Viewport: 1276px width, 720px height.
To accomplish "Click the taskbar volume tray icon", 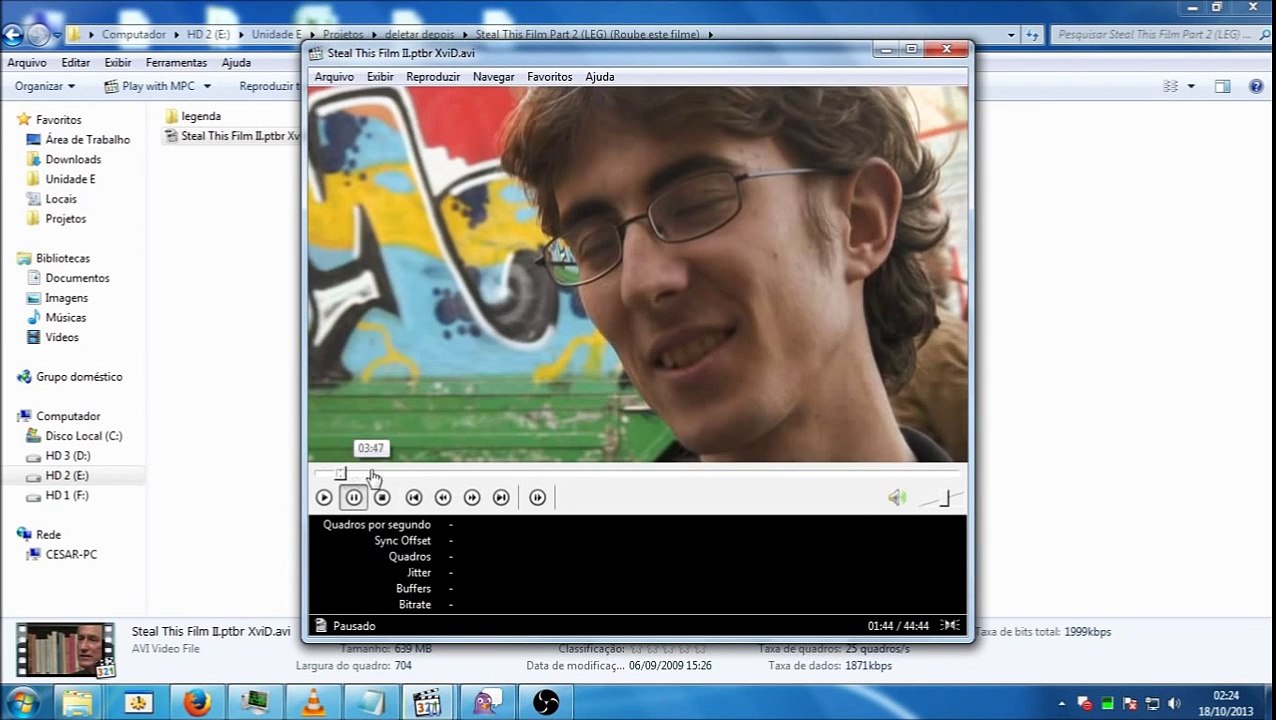I will pos(1174,703).
